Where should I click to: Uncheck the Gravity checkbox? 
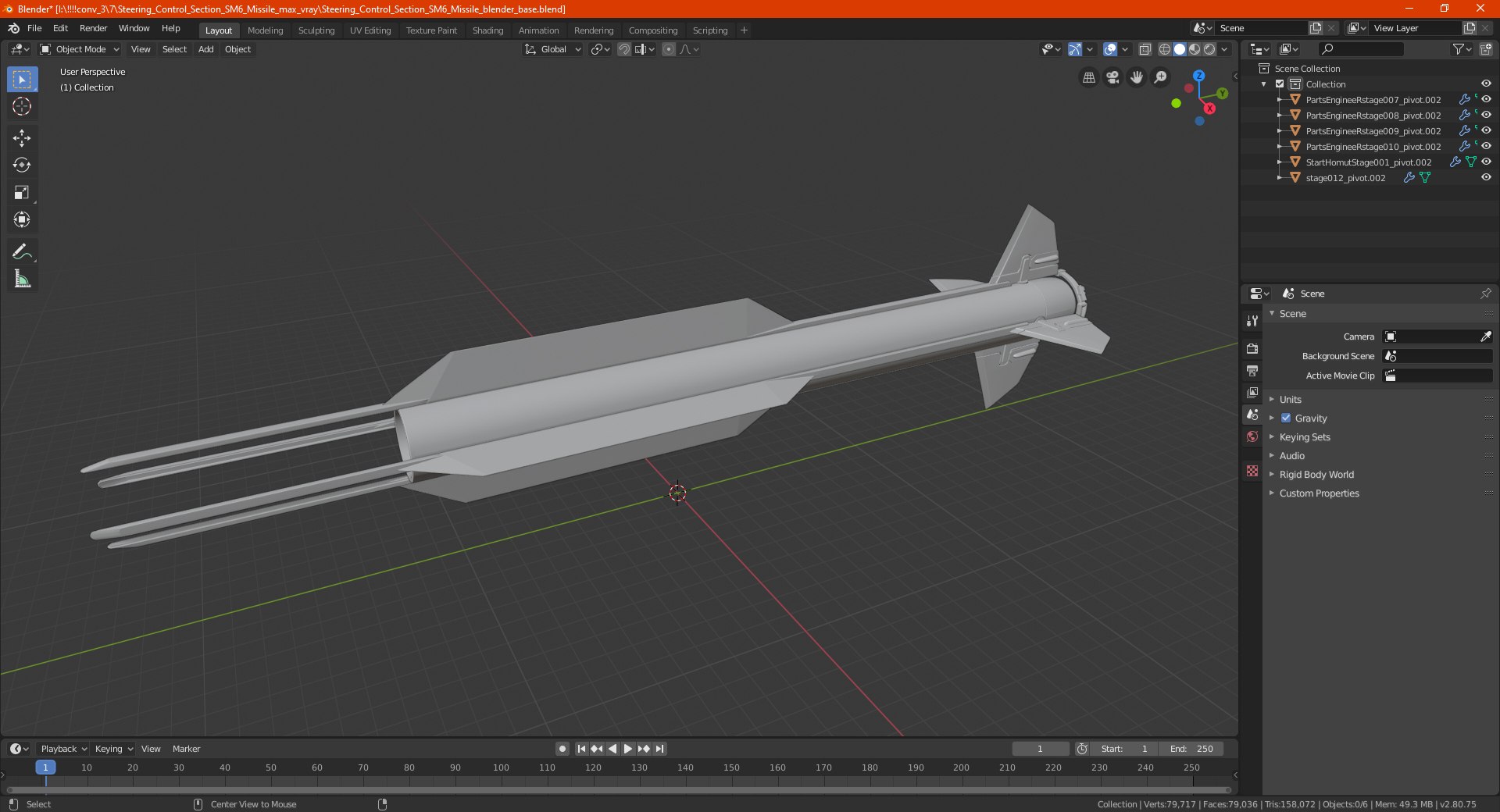click(1286, 418)
